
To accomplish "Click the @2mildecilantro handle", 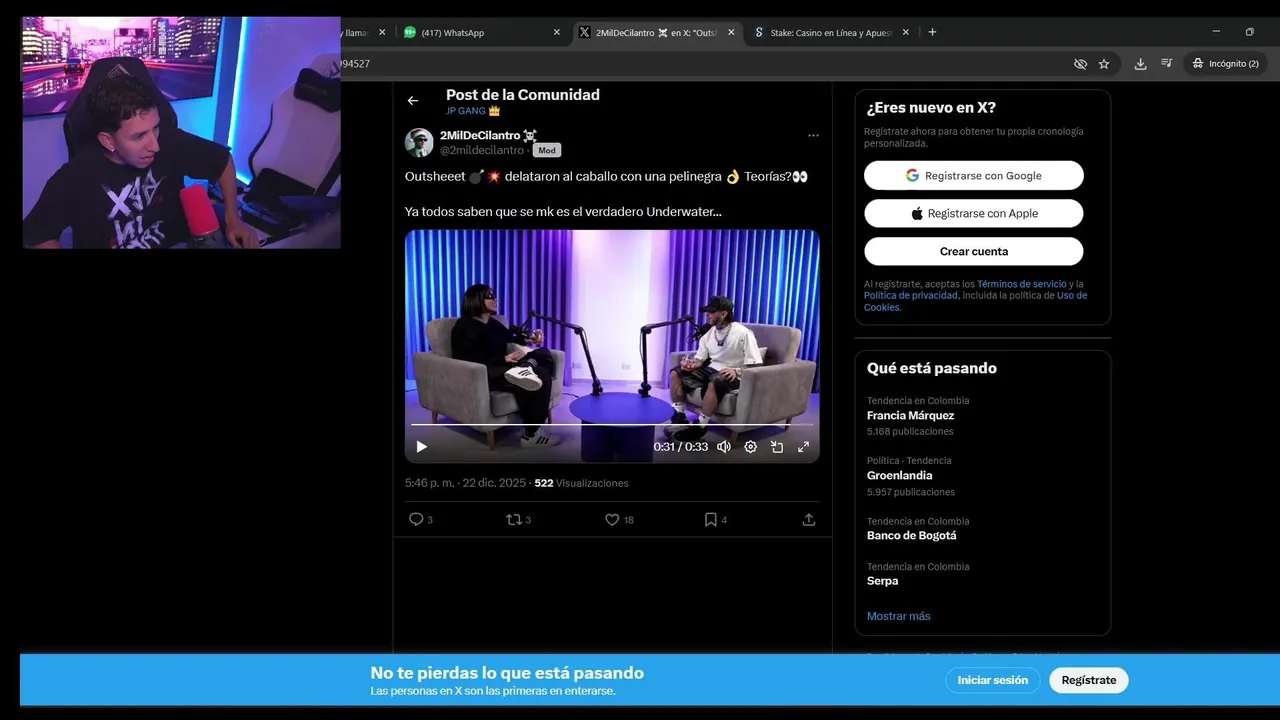I will 482,150.
